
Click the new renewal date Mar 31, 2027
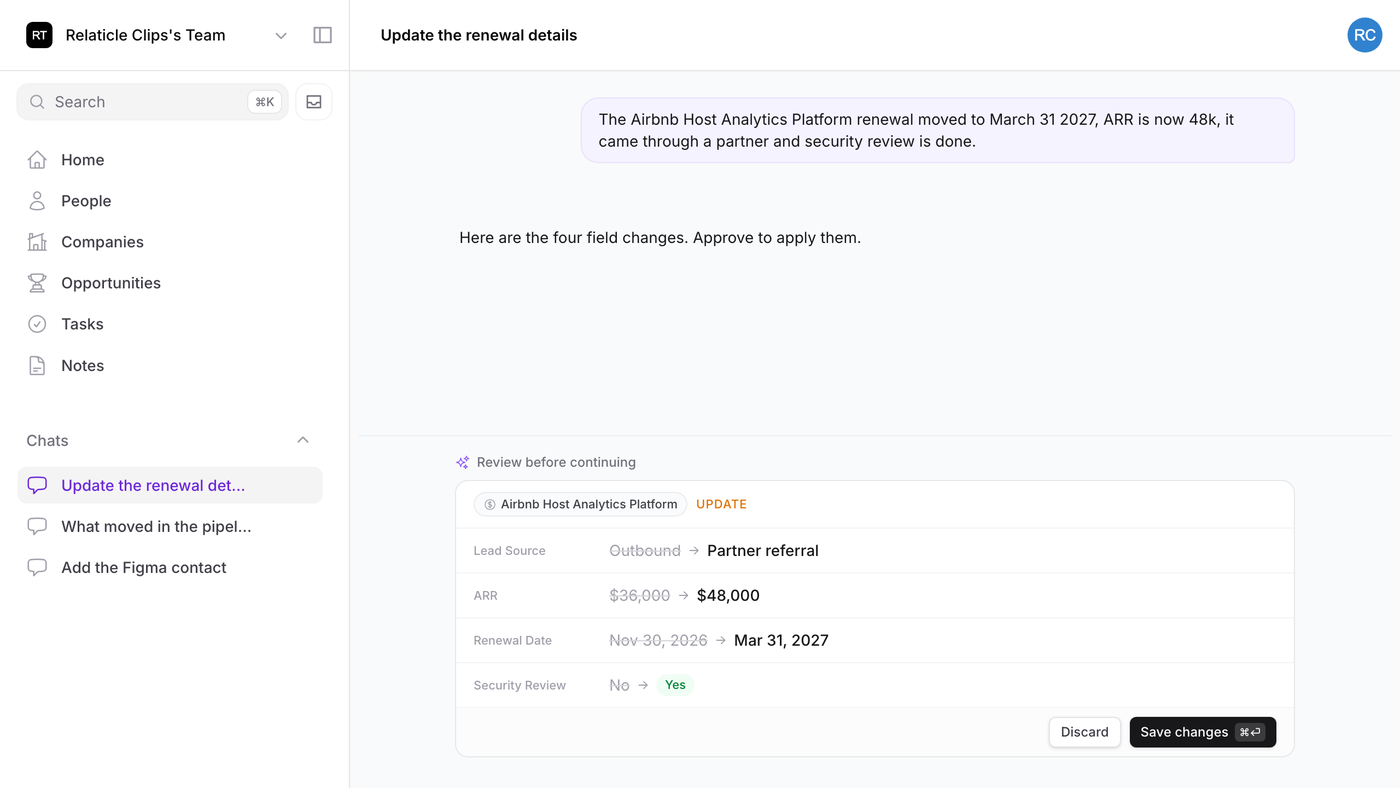(781, 640)
